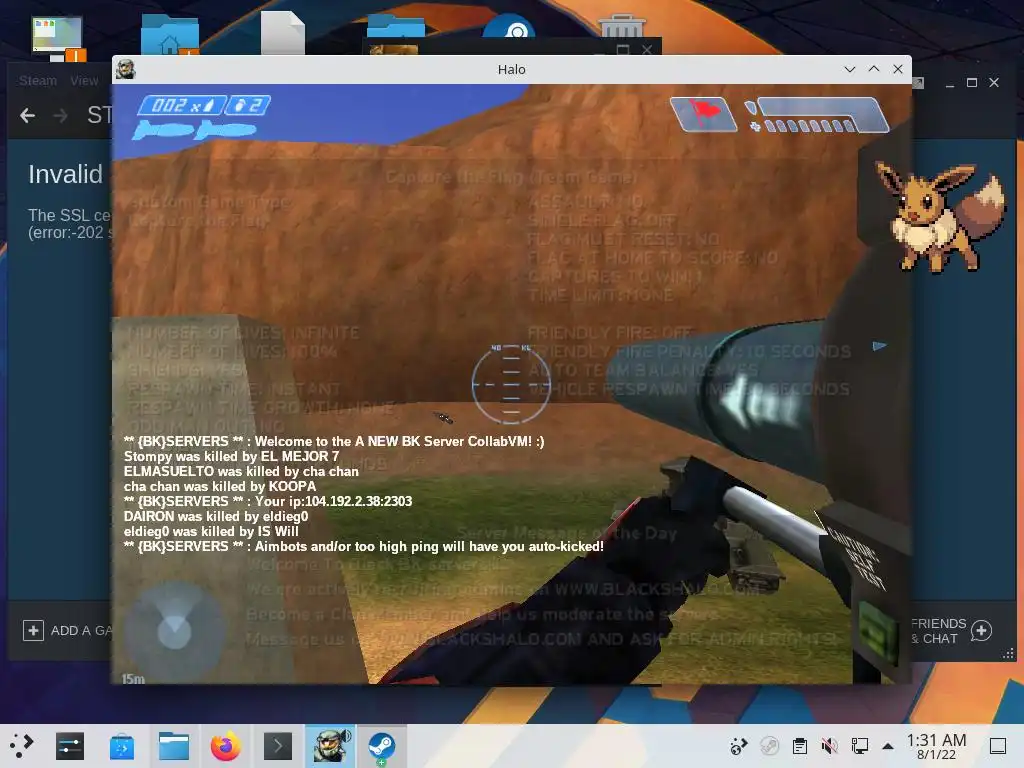Viewport: 1024px width, 768px height.
Task: Click the motion tracker radar in Halo
Action: pyautogui.click(x=174, y=629)
